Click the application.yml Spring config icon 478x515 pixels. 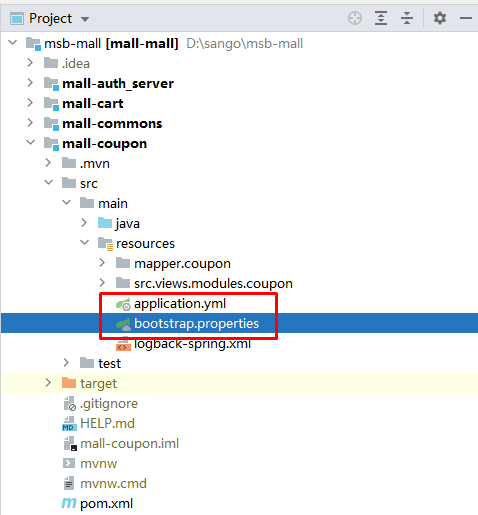point(123,304)
